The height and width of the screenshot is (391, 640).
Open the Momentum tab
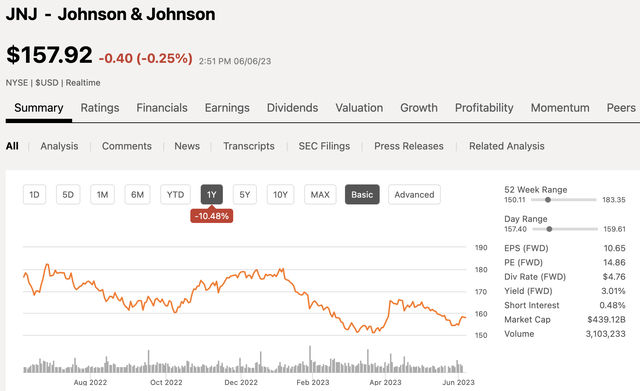560,108
